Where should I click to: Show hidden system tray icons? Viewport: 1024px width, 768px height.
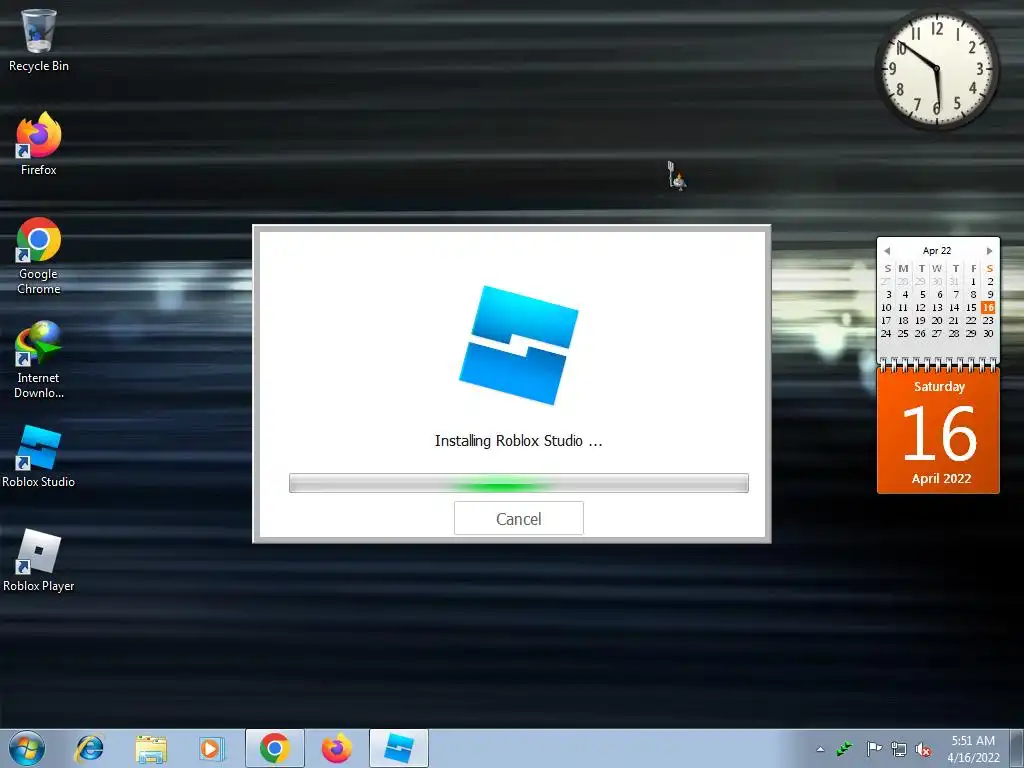point(820,749)
